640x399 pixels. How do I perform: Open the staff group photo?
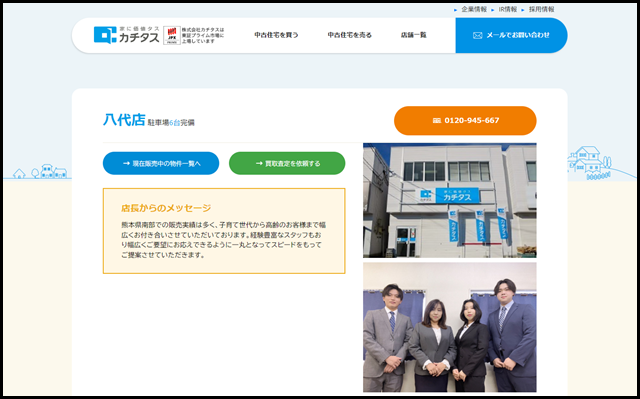click(x=449, y=327)
